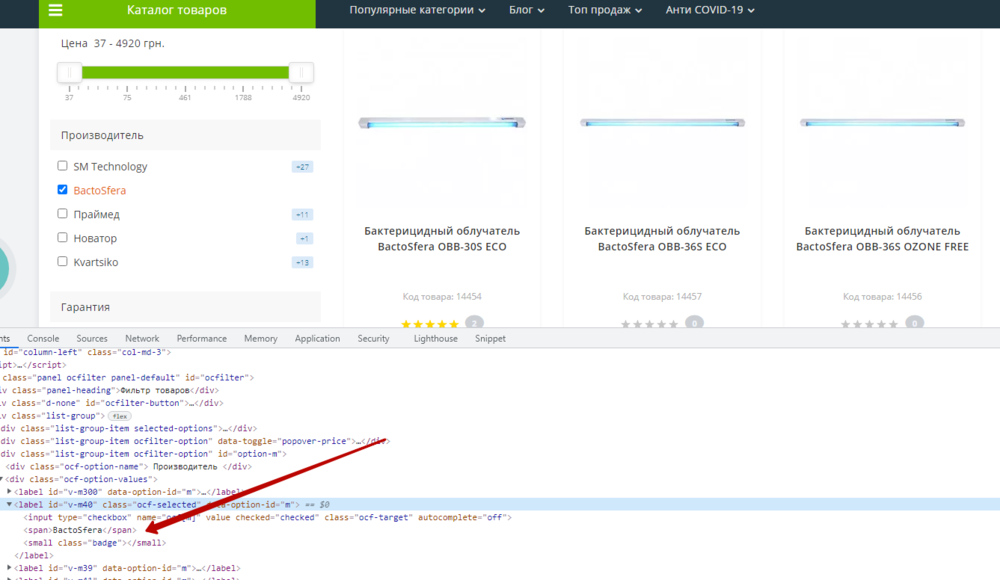Click the +13 badge beside Kvartsiko

[302, 263]
